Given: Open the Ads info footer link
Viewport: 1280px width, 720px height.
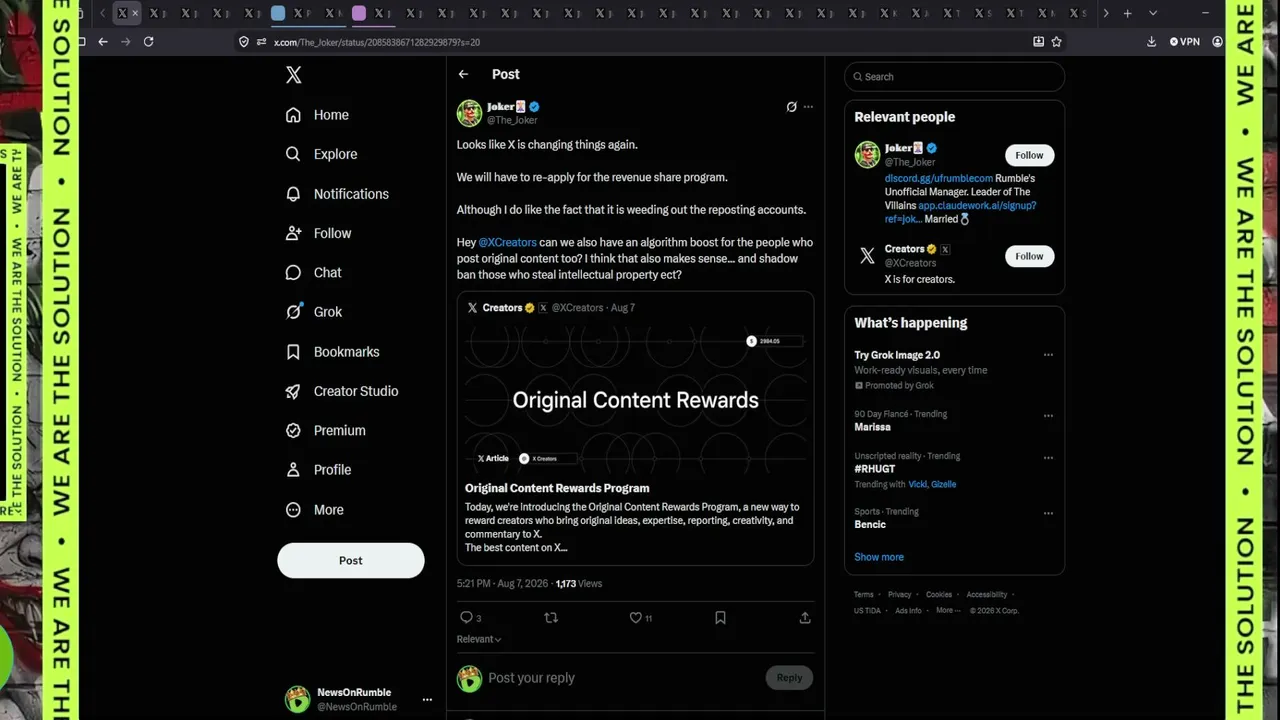Looking at the screenshot, I should tap(908, 611).
